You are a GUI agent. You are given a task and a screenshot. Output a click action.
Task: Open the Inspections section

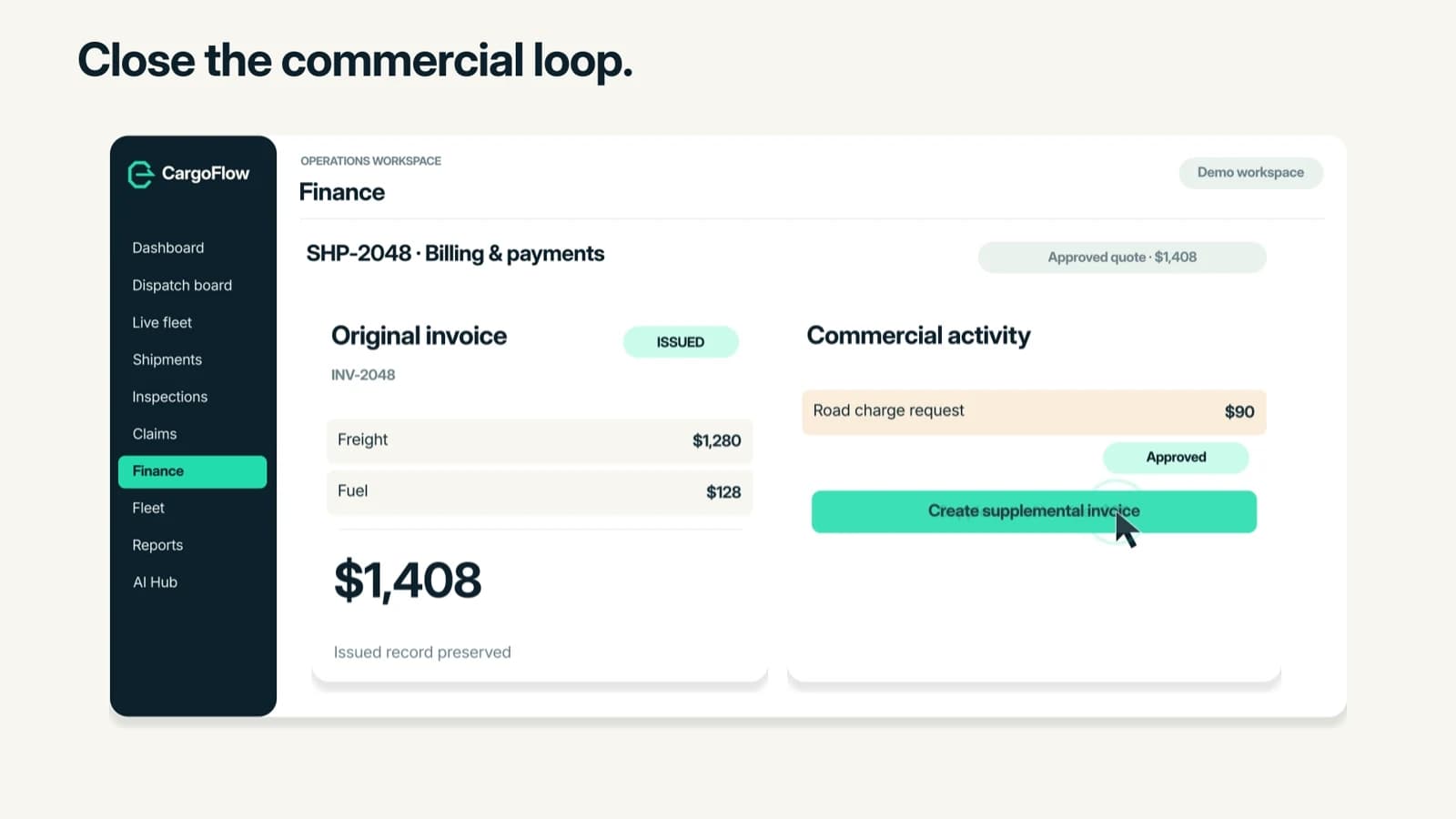[170, 397]
